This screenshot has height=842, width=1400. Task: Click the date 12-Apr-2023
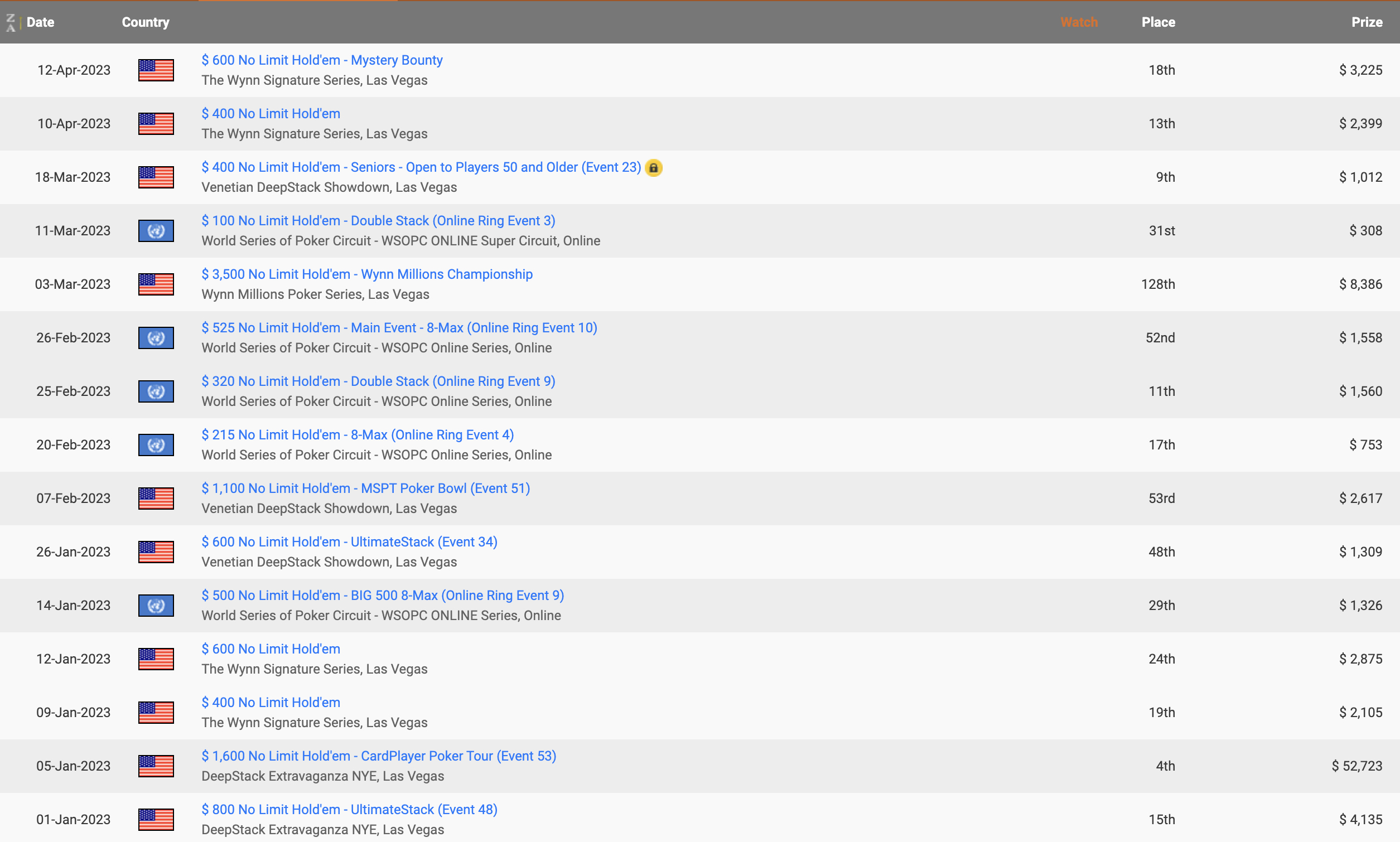tap(74, 70)
